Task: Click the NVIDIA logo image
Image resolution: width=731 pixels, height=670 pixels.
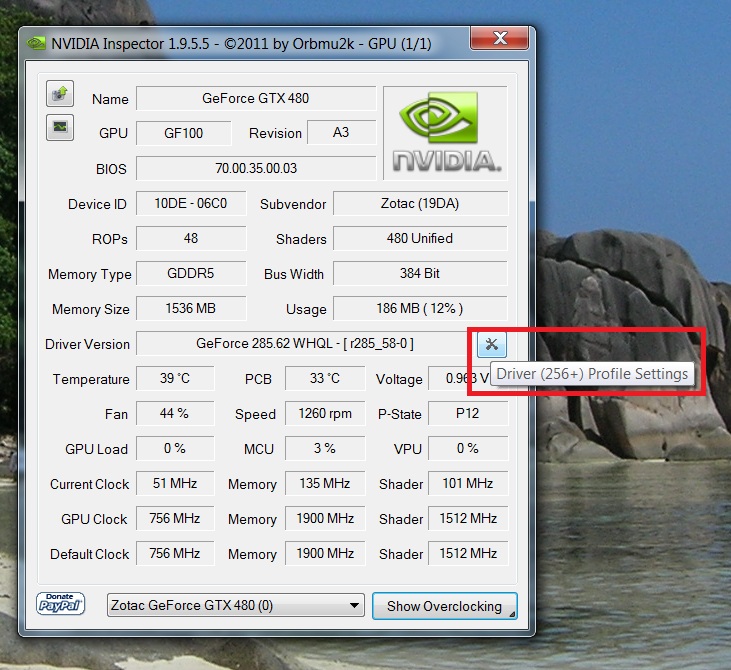Action: tap(445, 132)
